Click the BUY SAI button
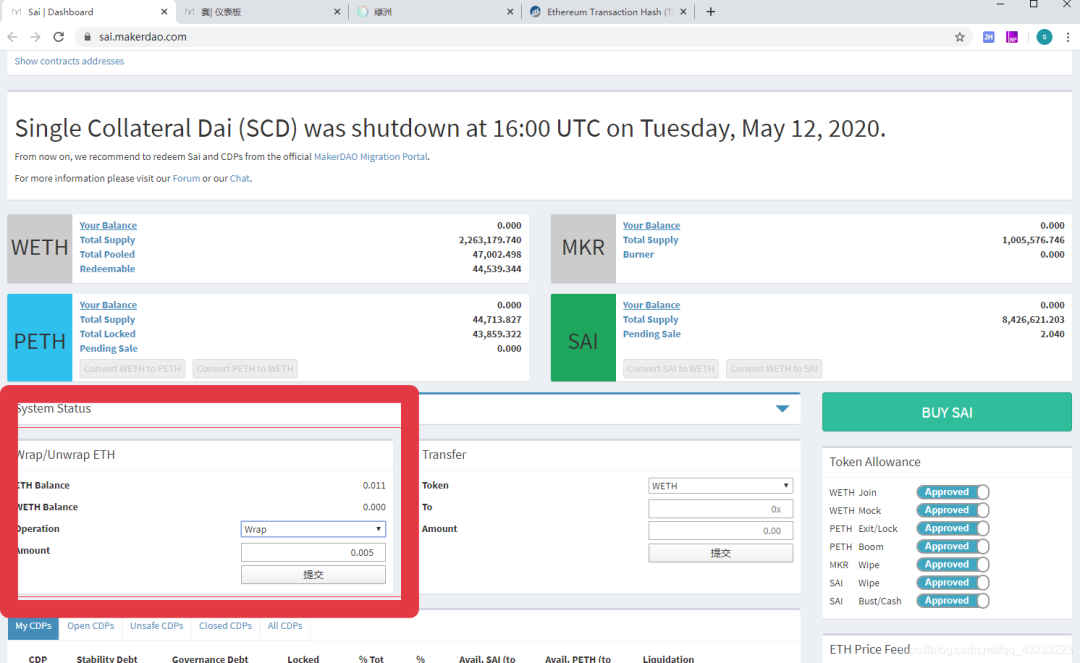The image size is (1080, 663). tap(946, 412)
